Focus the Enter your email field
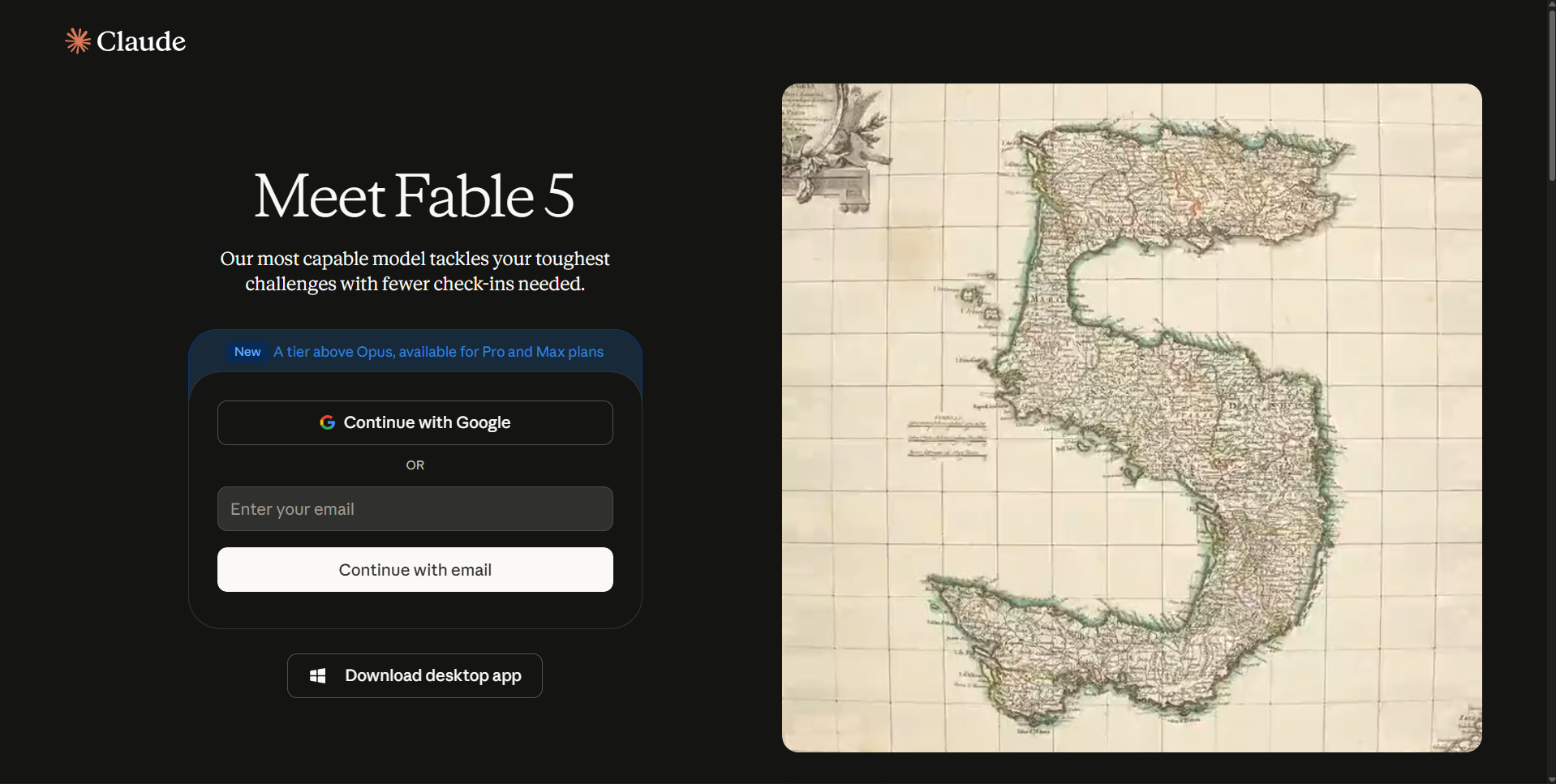 (x=415, y=509)
